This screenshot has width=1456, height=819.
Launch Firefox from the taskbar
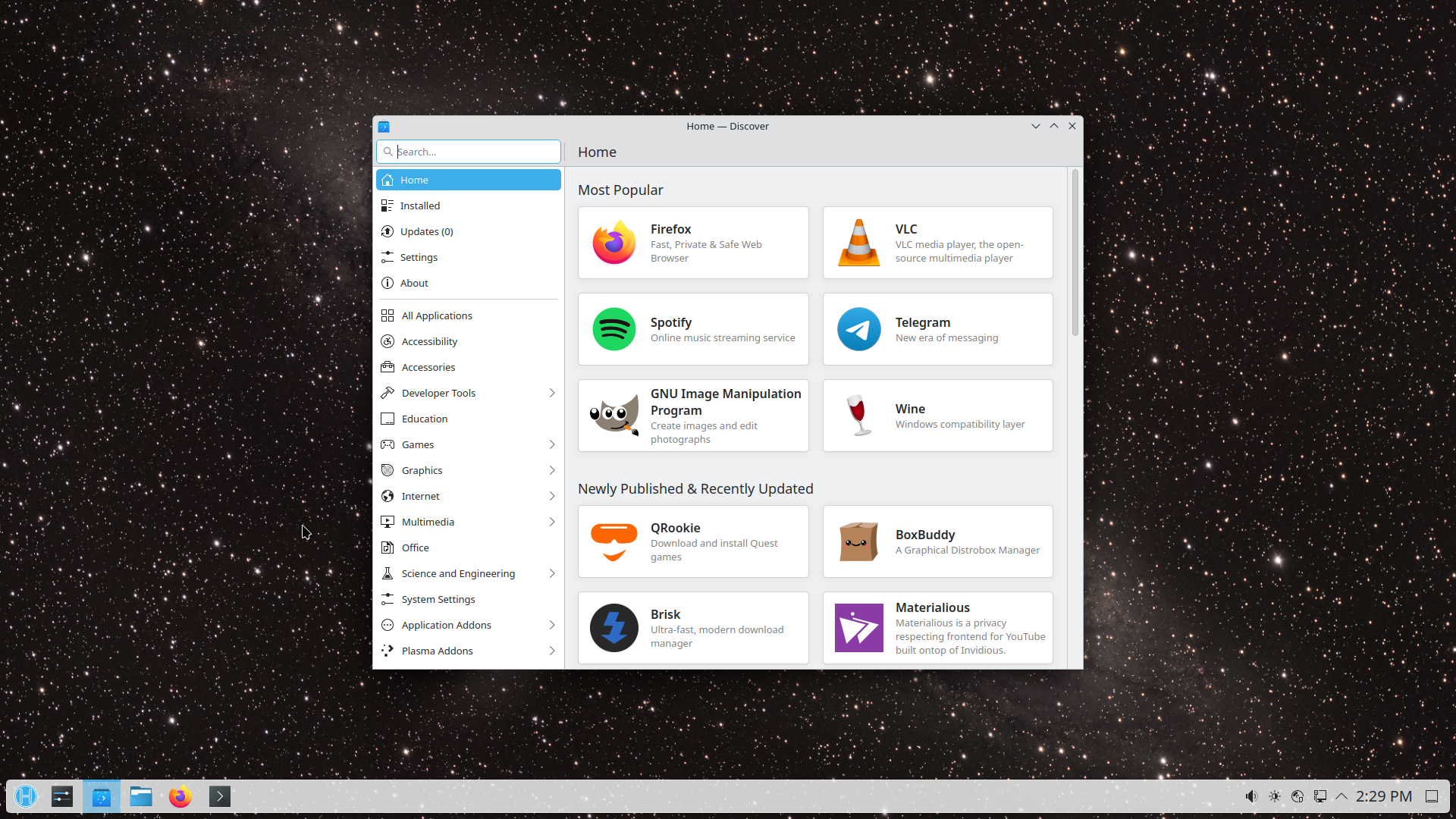coord(180,796)
